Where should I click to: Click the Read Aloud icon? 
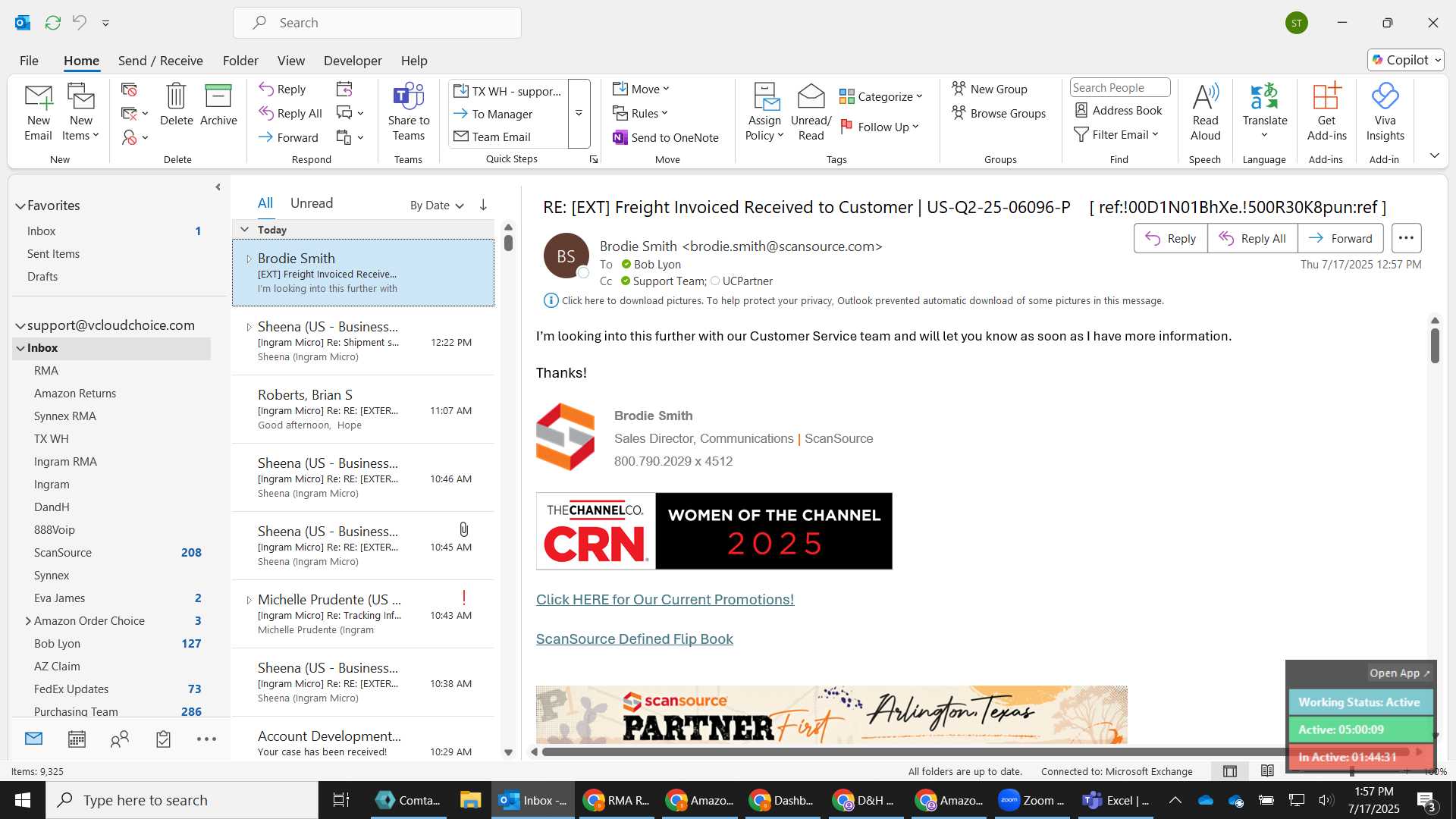[1205, 112]
